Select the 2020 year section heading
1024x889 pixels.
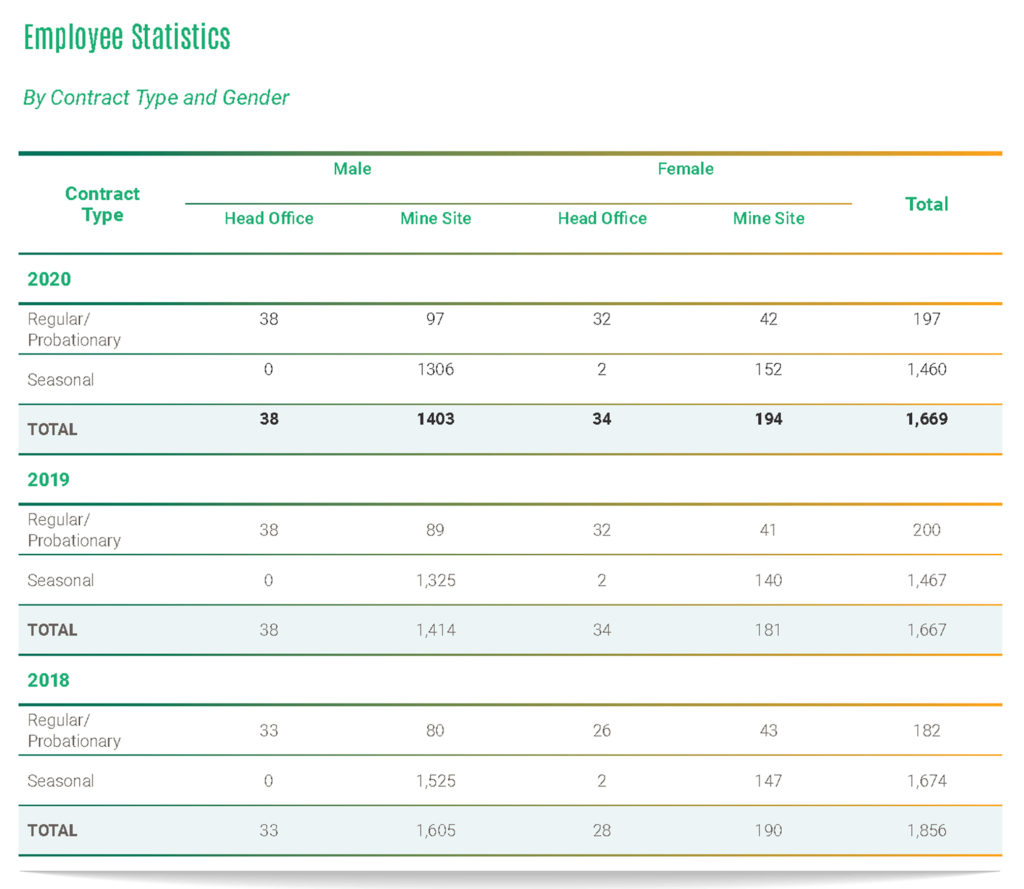tap(49, 279)
